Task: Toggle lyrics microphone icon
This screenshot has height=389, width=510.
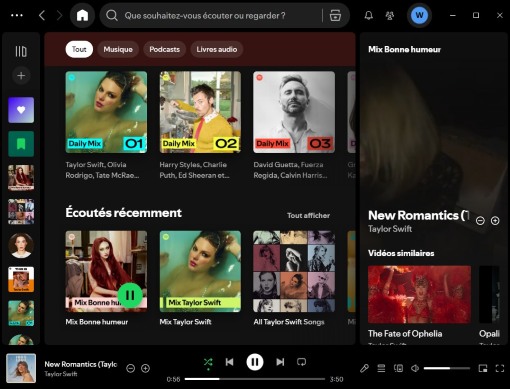Action: [364, 368]
